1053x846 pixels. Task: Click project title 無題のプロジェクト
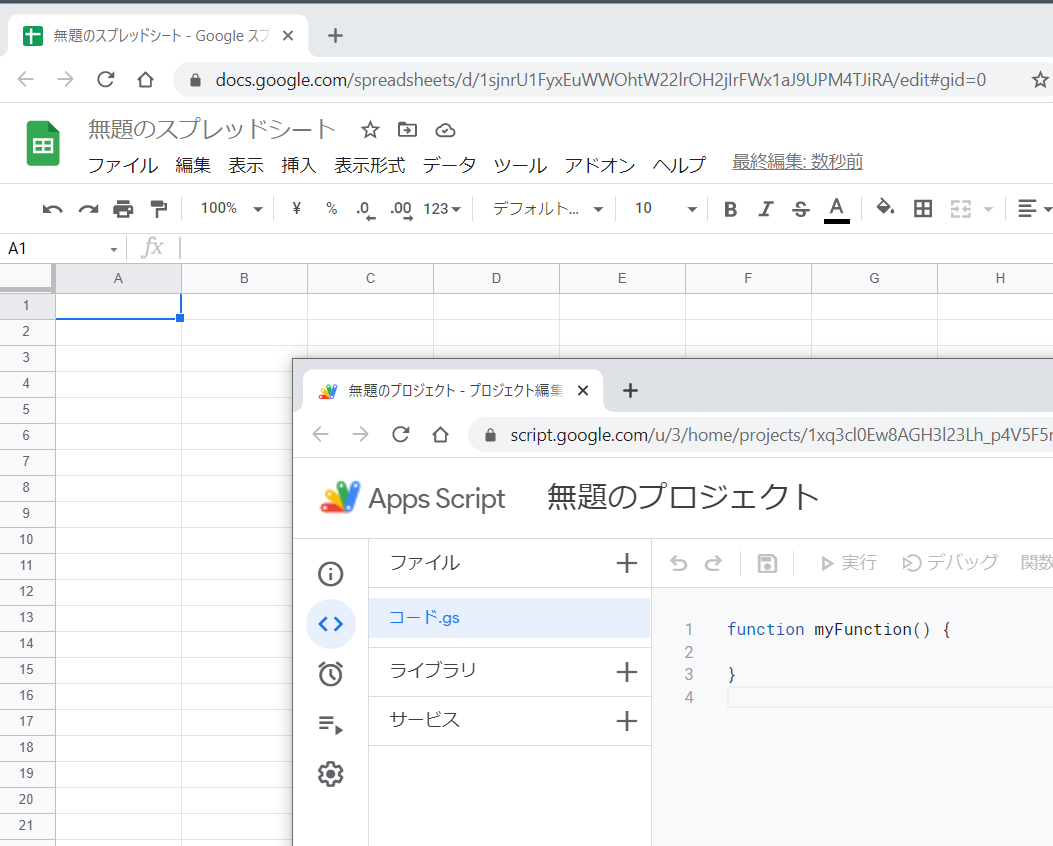683,498
